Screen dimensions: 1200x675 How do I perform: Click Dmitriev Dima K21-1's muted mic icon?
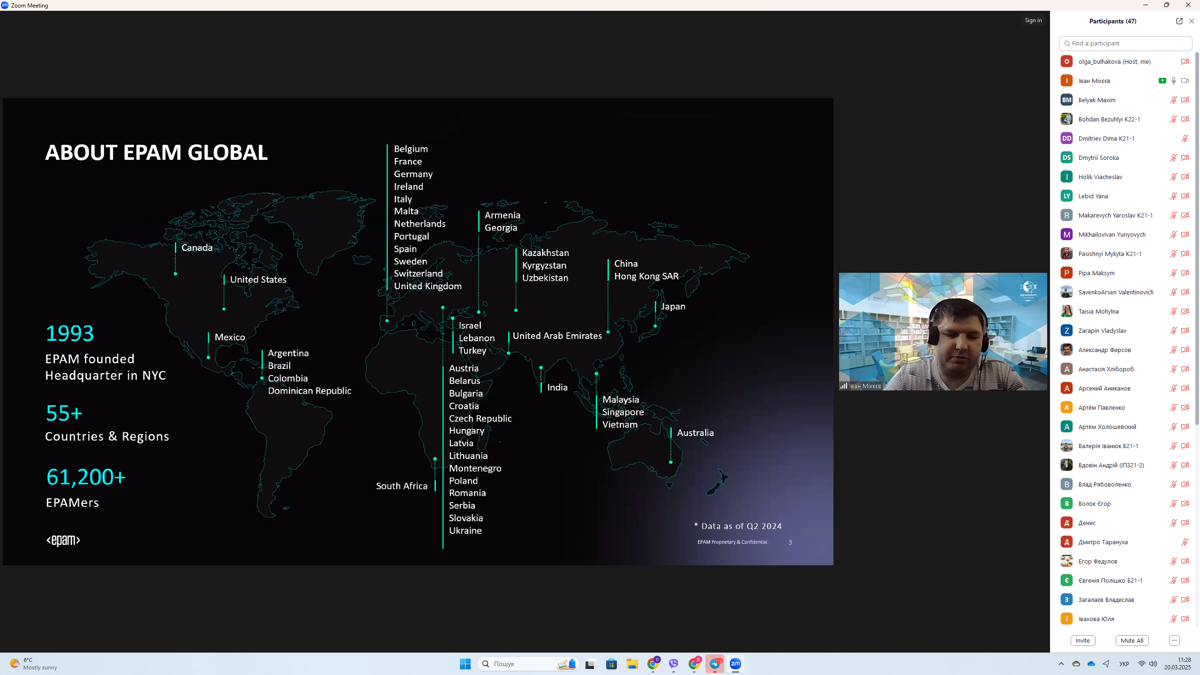[x=1185, y=139]
